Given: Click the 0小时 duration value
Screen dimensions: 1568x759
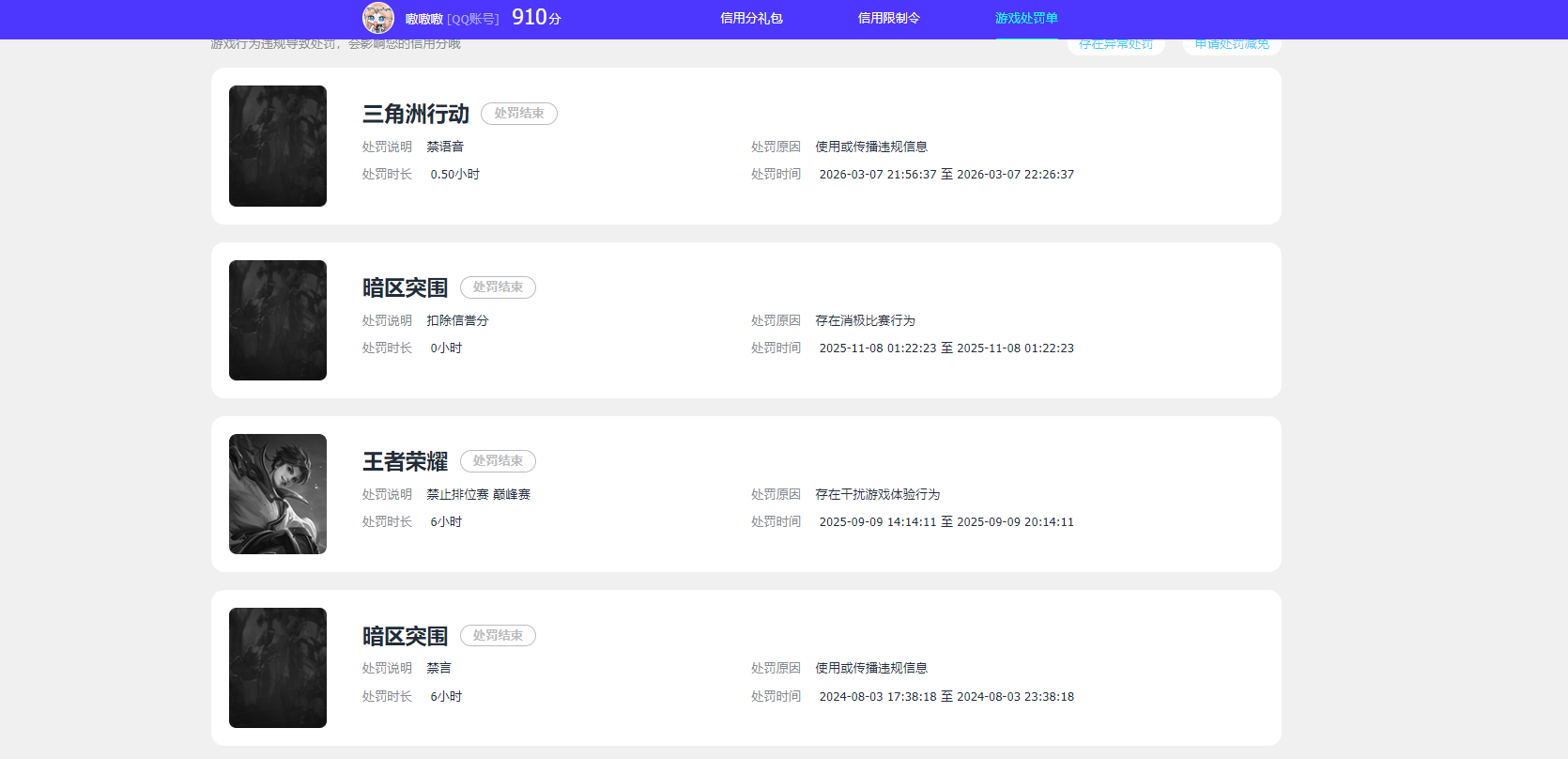Looking at the screenshot, I should point(447,349).
